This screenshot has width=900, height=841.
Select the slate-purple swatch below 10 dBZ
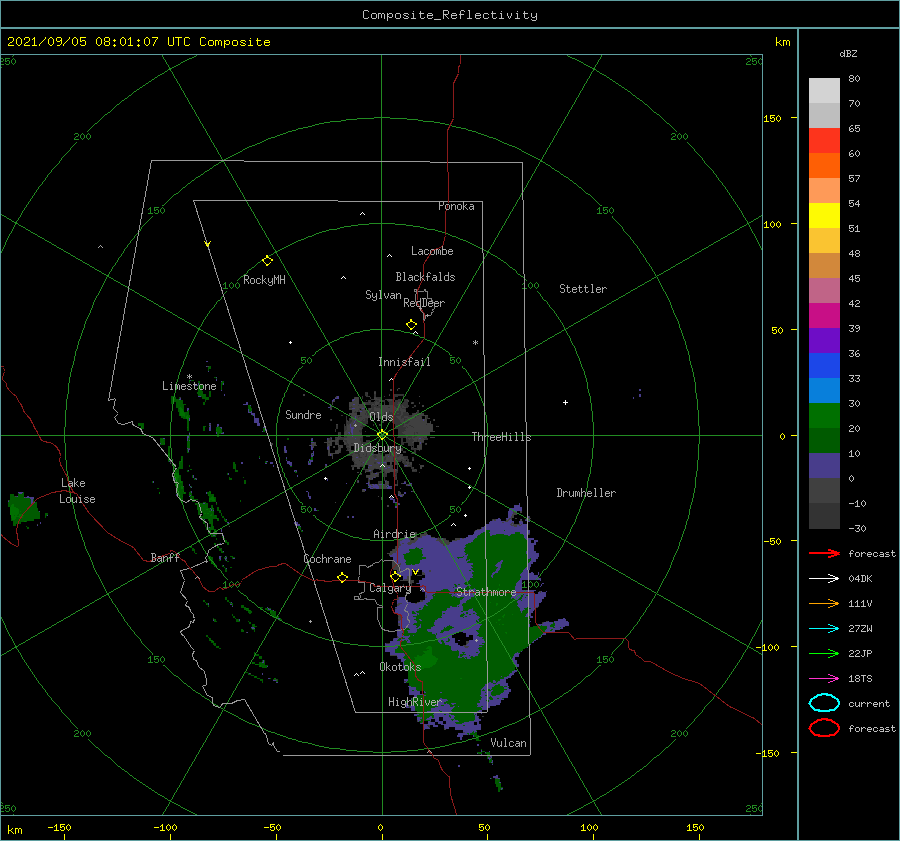(824, 466)
